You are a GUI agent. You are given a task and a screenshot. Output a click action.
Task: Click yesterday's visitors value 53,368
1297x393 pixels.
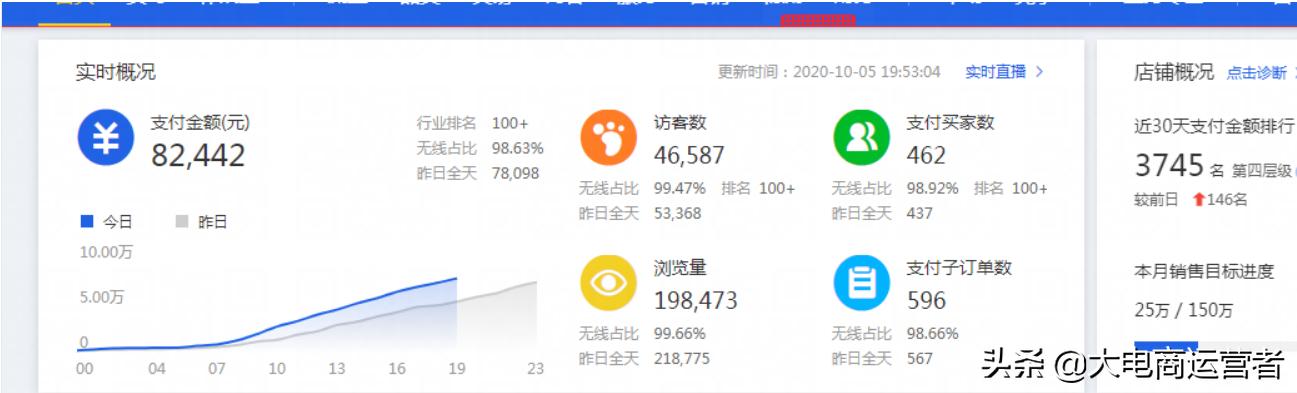678,213
